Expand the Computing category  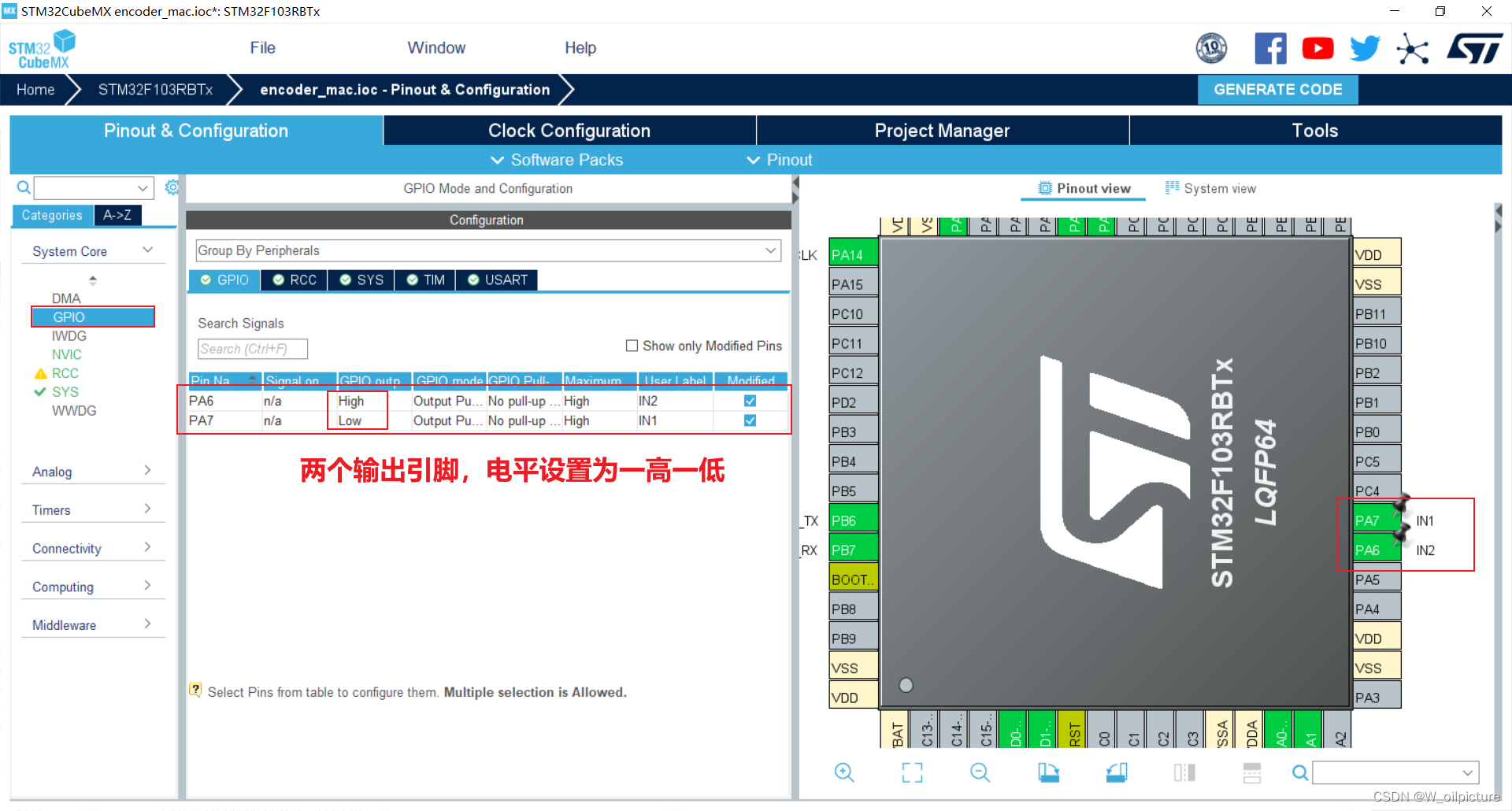(x=93, y=587)
